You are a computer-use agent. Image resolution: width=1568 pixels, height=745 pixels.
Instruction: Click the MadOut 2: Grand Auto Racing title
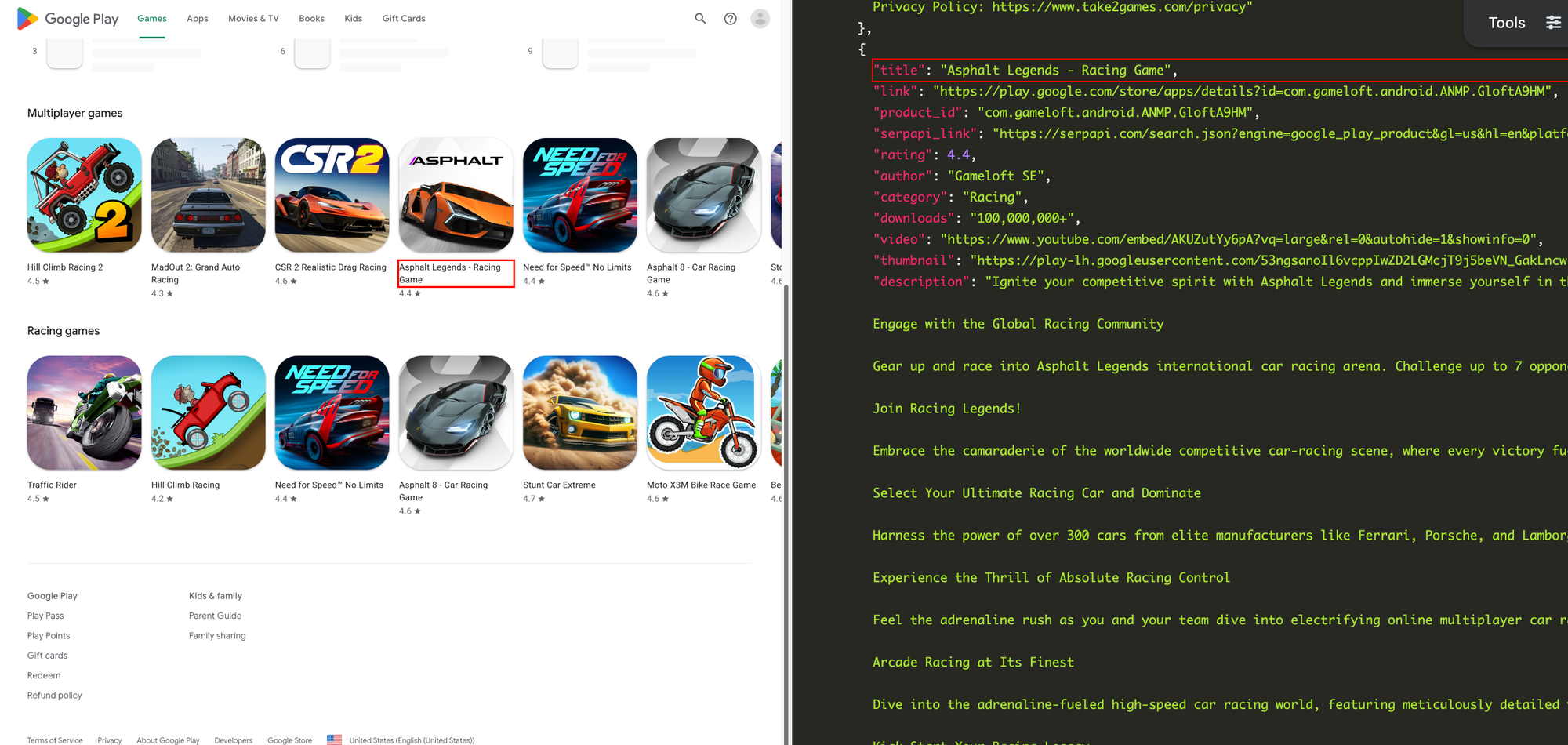(196, 274)
